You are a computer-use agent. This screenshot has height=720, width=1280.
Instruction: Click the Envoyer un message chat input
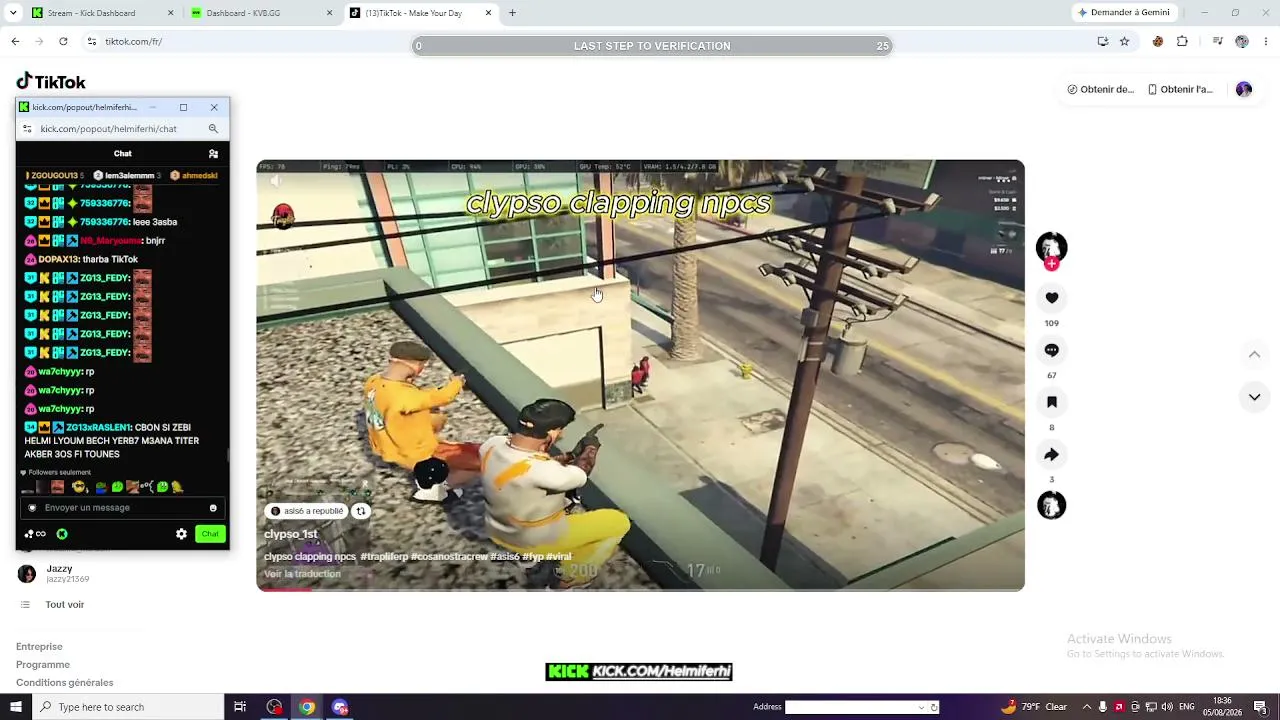[x=121, y=508]
